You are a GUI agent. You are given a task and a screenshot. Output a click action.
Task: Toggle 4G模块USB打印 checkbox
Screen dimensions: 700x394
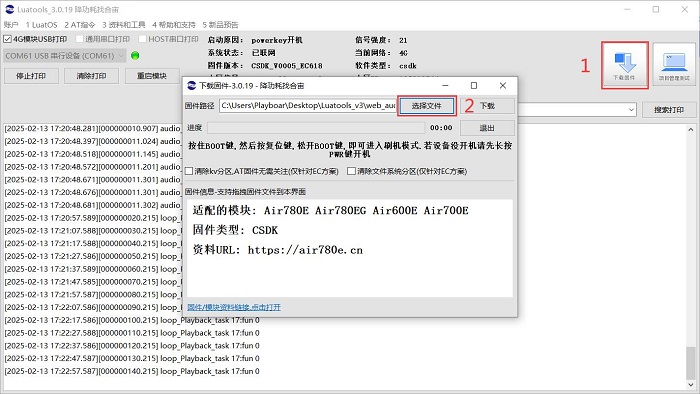pyautogui.click(x=7, y=39)
